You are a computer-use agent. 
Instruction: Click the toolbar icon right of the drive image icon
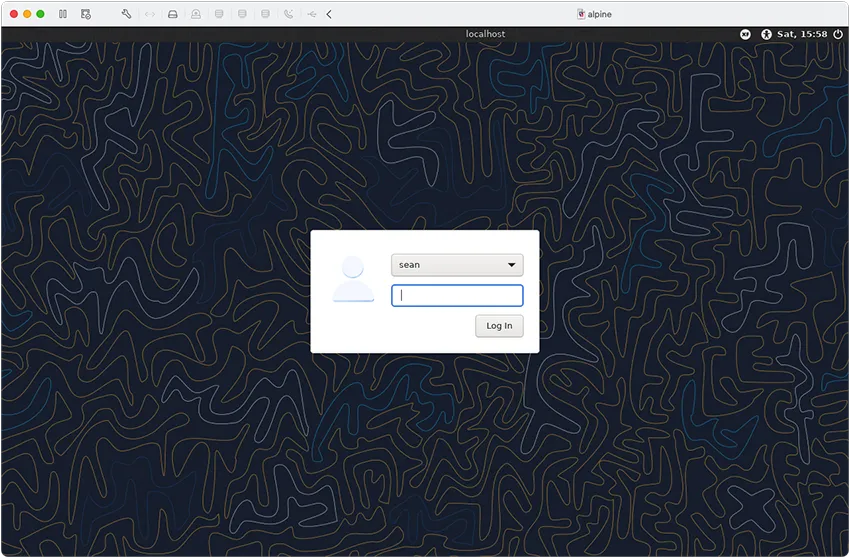point(196,14)
